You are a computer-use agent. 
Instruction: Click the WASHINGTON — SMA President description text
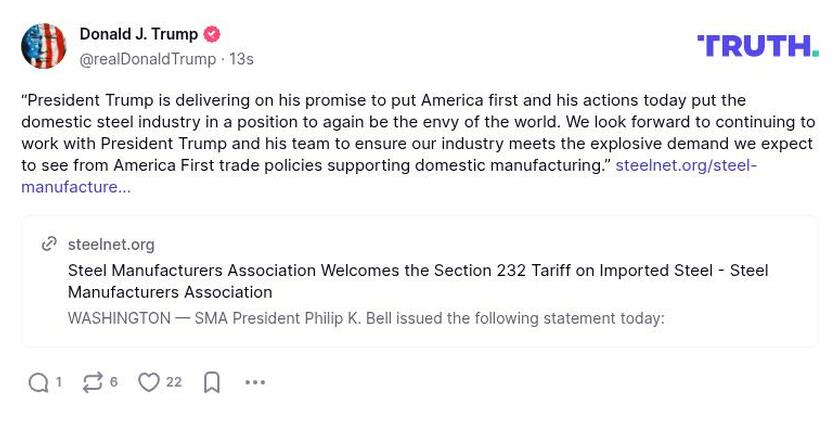click(365, 318)
